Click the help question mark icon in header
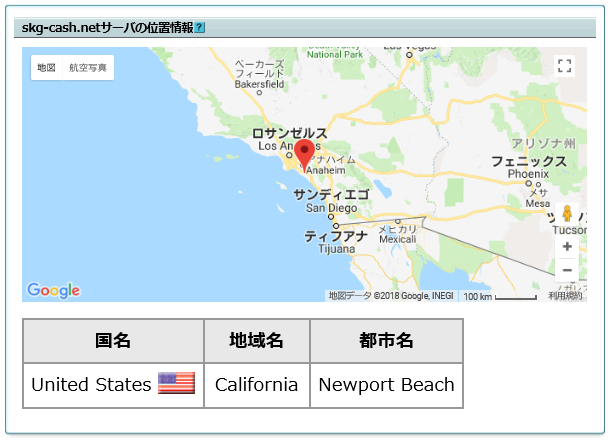 tap(200, 28)
